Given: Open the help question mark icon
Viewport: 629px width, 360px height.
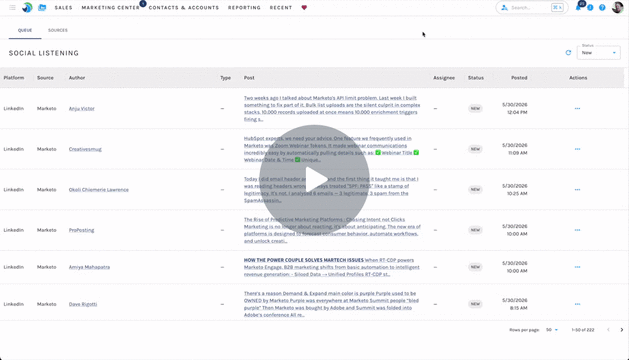Looking at the screenshot, I should coord(602,8).
